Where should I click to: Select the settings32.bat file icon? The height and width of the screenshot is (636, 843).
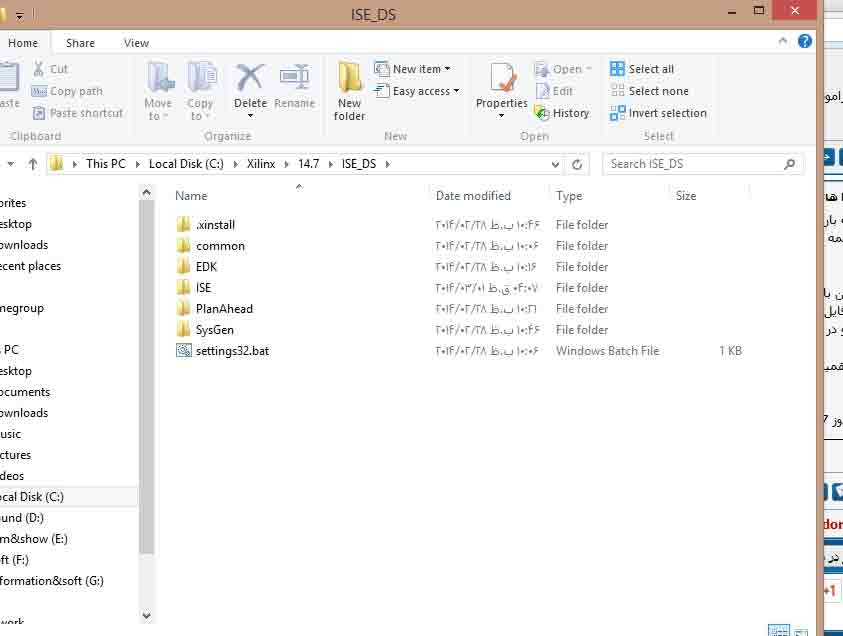coord(184,351)
